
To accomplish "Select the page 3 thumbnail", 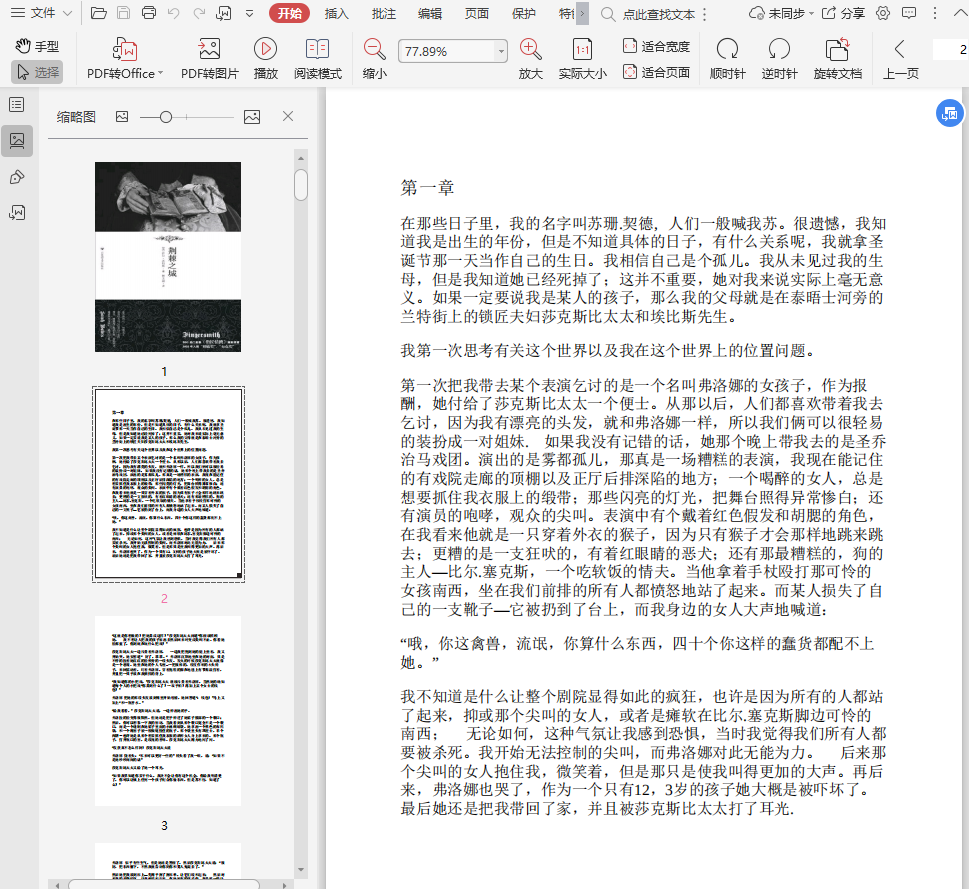I will pos(167,710).
